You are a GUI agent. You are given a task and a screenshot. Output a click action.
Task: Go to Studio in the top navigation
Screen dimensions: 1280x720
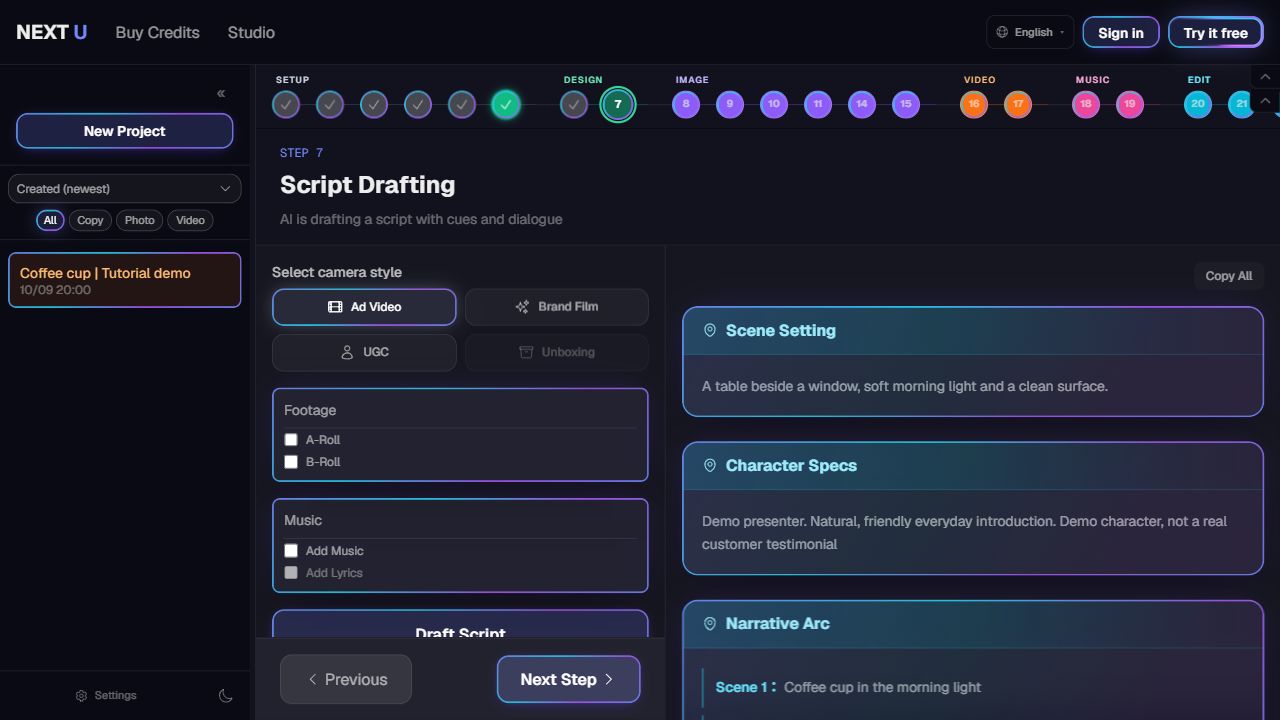tap(251, 32)
